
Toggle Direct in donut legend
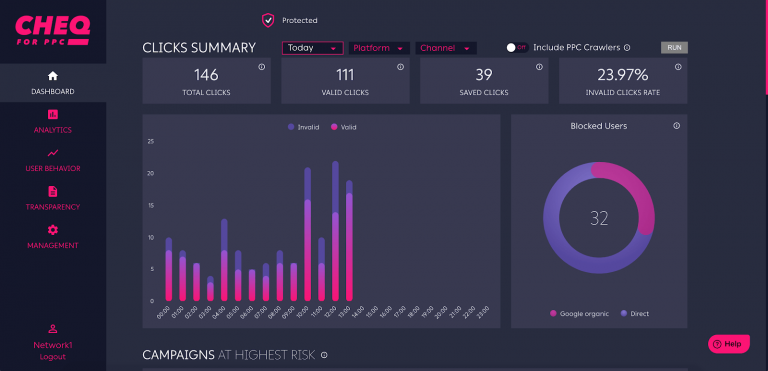tap(635, 314)
